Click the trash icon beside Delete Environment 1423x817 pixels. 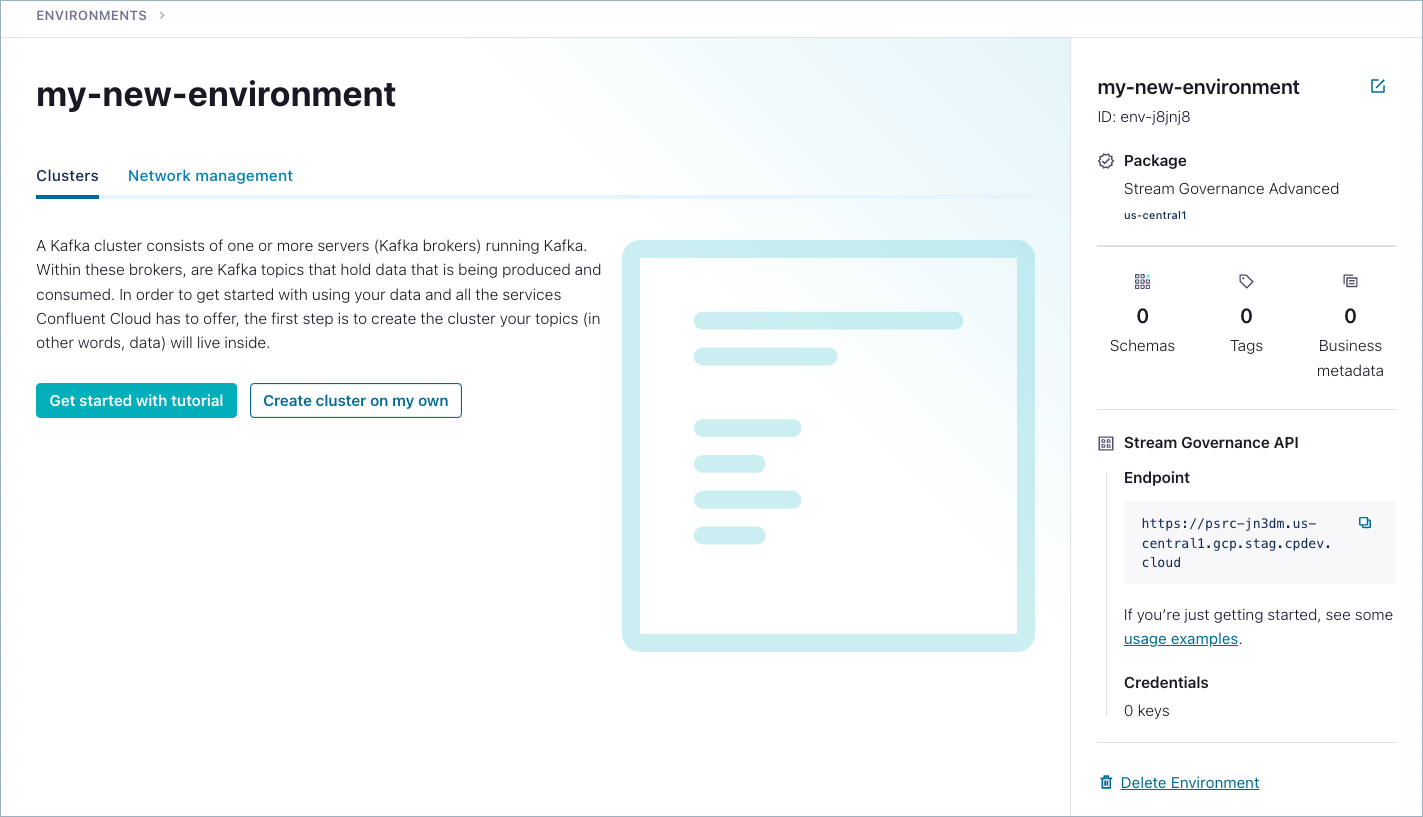[1105, 782]
